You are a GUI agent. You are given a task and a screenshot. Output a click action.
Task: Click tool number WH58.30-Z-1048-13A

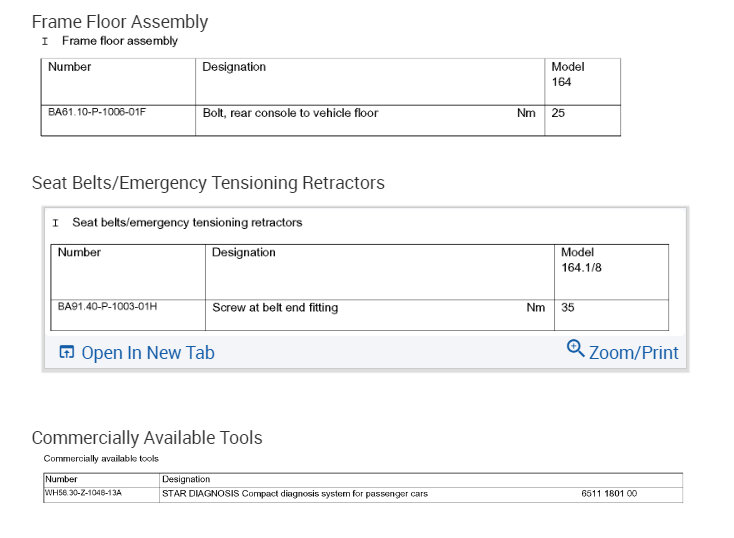[83, 494]
